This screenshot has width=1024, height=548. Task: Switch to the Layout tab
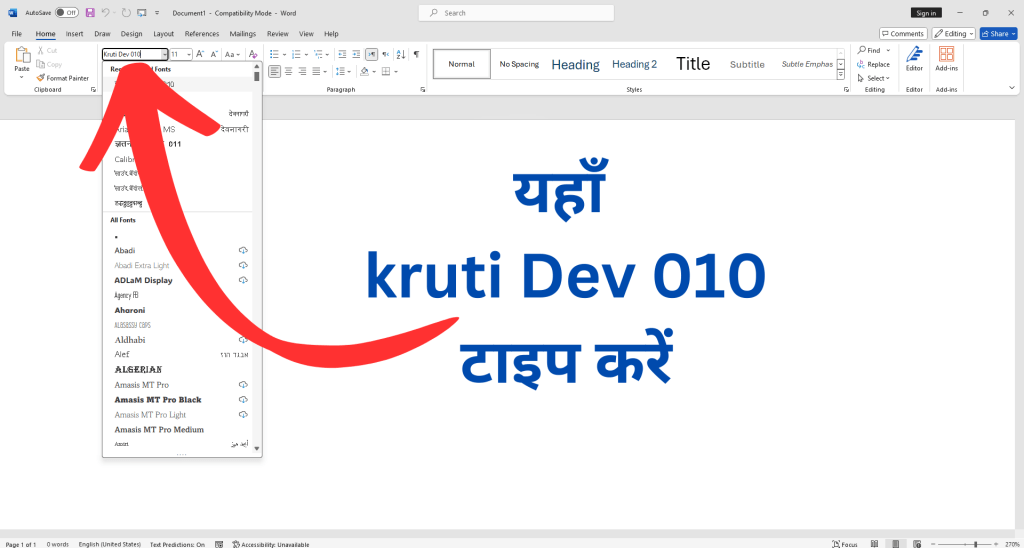(x=163, y=33)
